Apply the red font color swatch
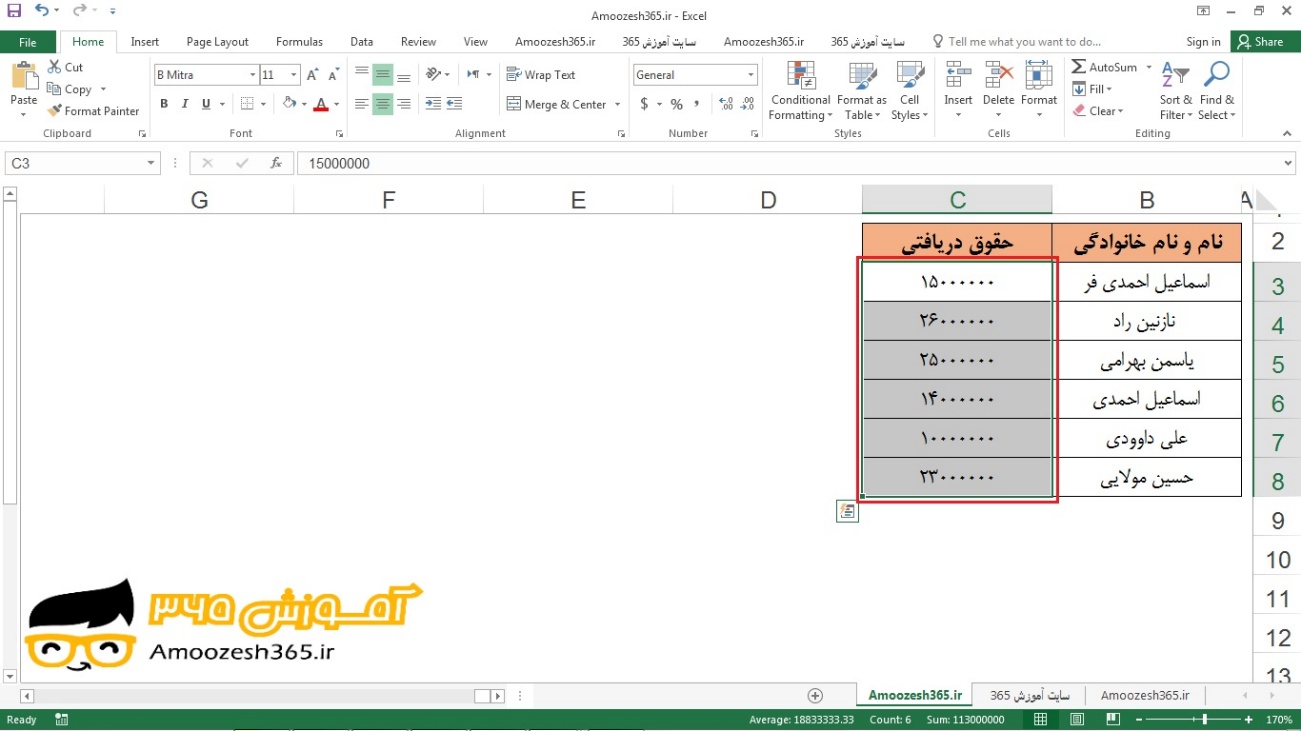 [x=321, y=104]
